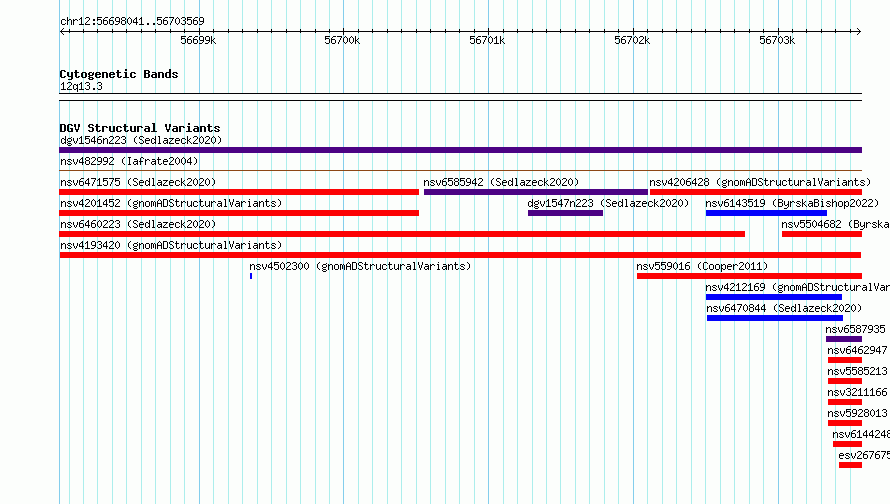Image resolution: width=890 pixels, height=504 pixels.
Task: Click the nsv6144248 variant label
Action: click(861, 434)
